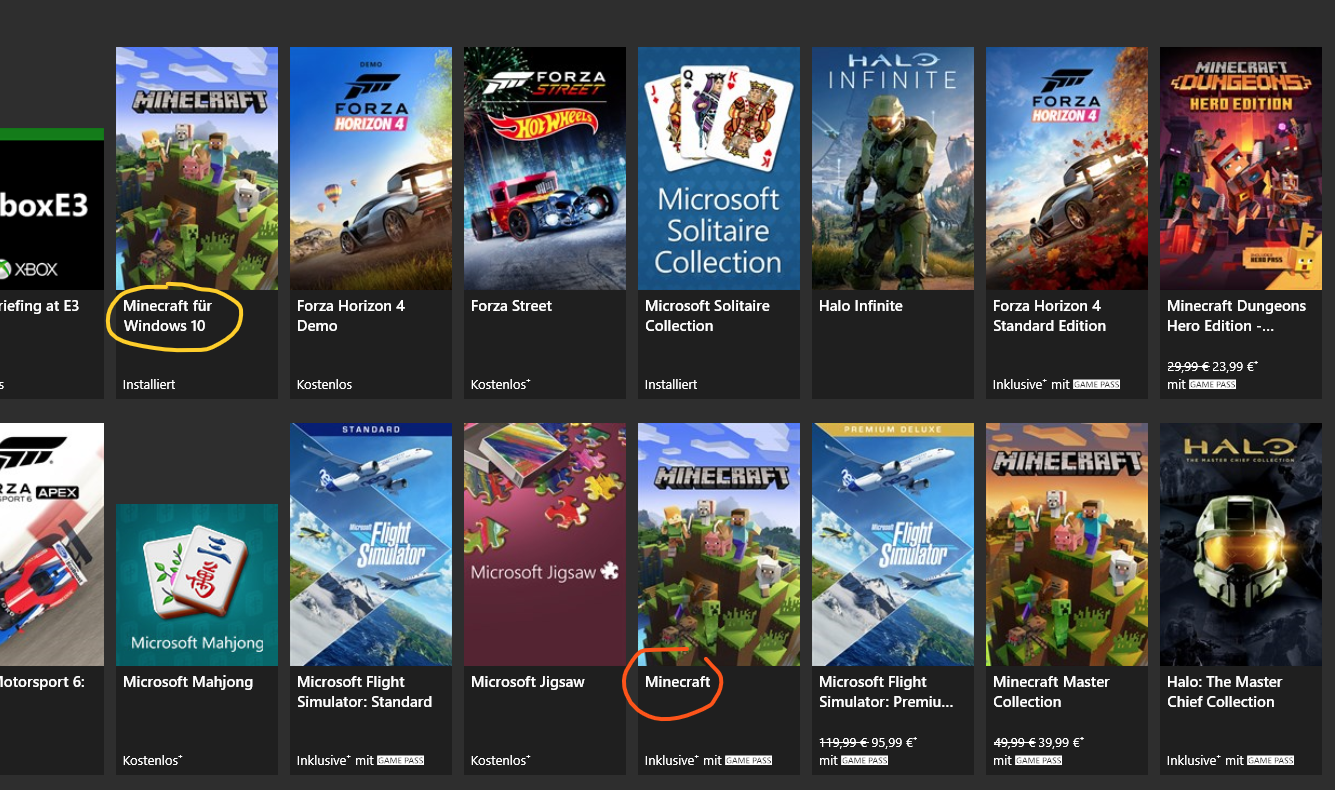Select the Flight Simulator Standard cover image
This screenshot has height=790, width=1335.
371,544
